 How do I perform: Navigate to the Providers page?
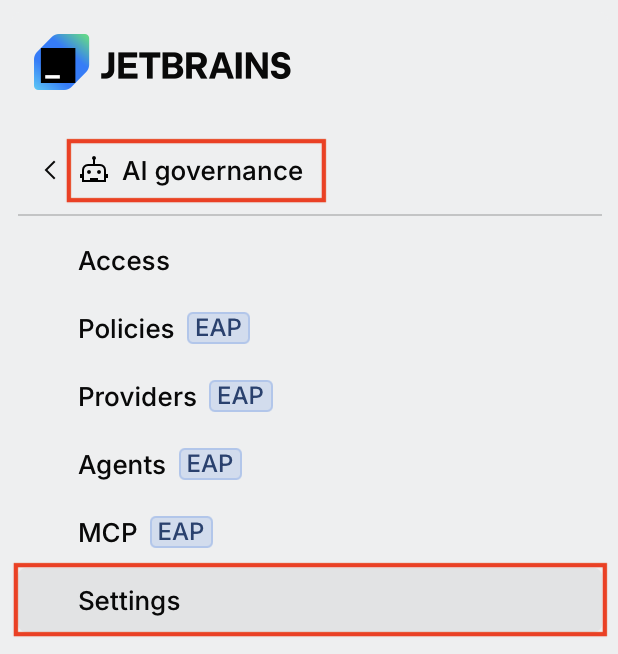(137, 397)
